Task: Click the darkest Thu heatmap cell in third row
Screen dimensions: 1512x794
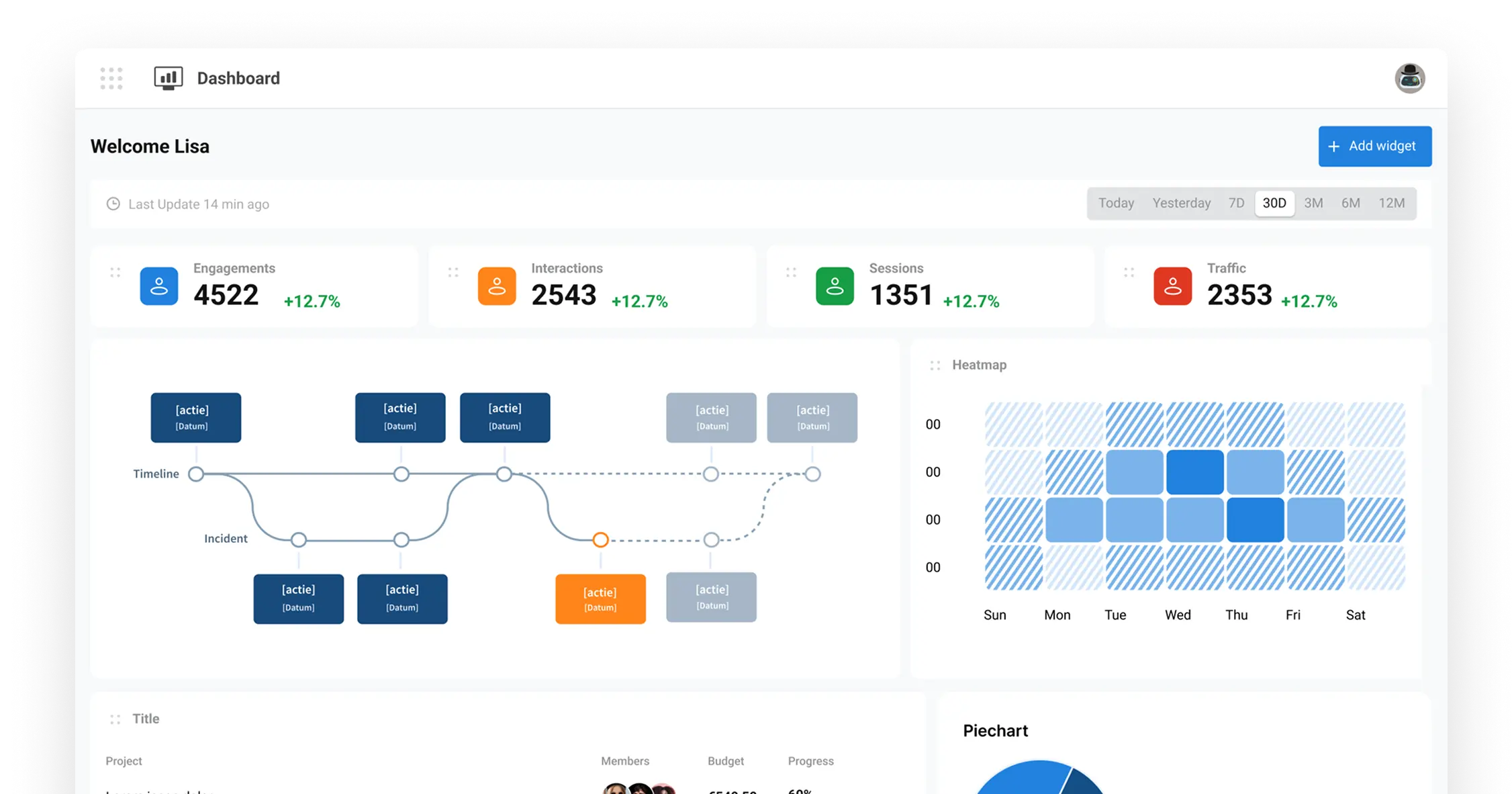Action: point(1255,520)
